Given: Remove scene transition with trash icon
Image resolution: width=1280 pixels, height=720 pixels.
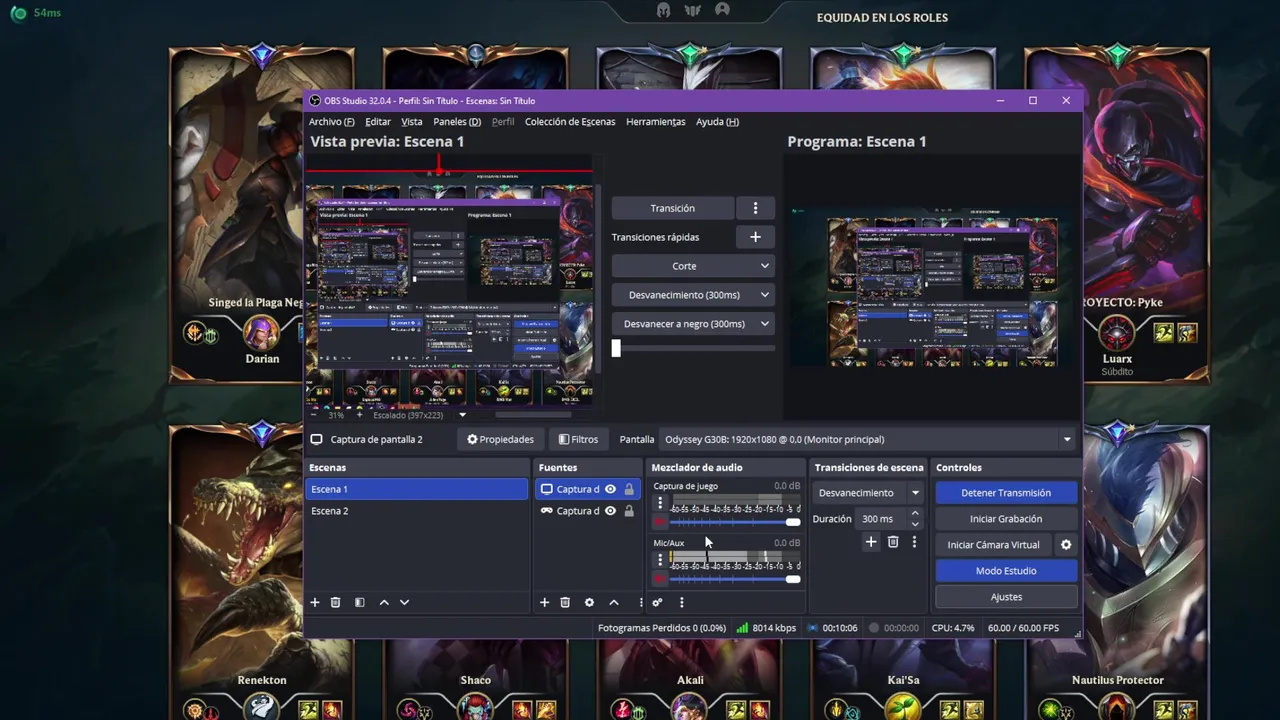Looking at the screenshot, I should 893,542.
